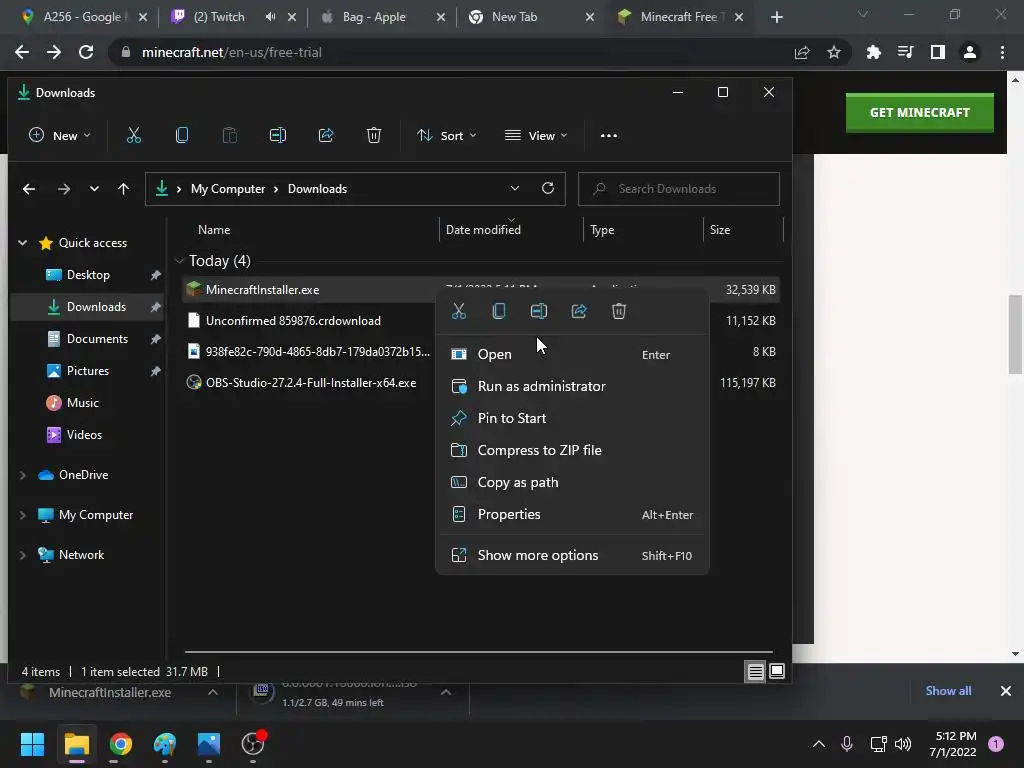Click the Rename icon in Explorer toolbar

(278, 135)
